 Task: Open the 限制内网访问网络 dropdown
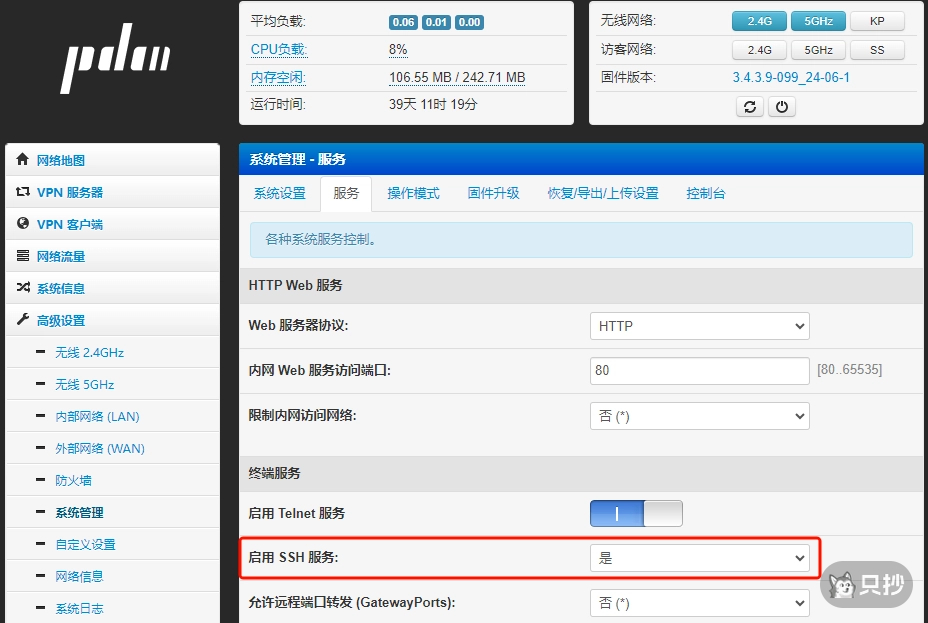pos(699,415)
